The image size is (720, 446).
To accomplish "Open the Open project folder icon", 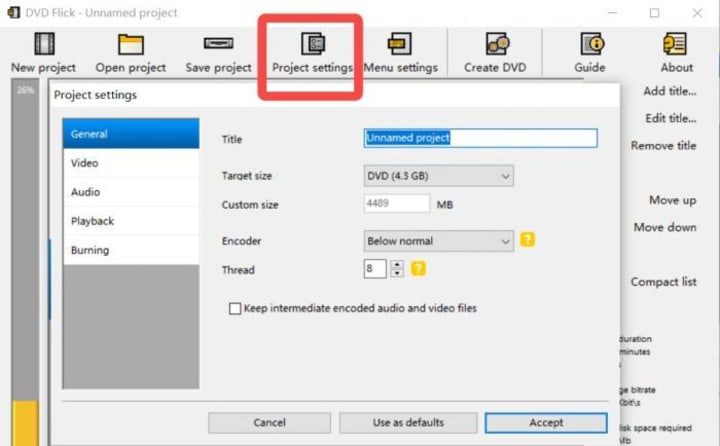I will 131,45.
